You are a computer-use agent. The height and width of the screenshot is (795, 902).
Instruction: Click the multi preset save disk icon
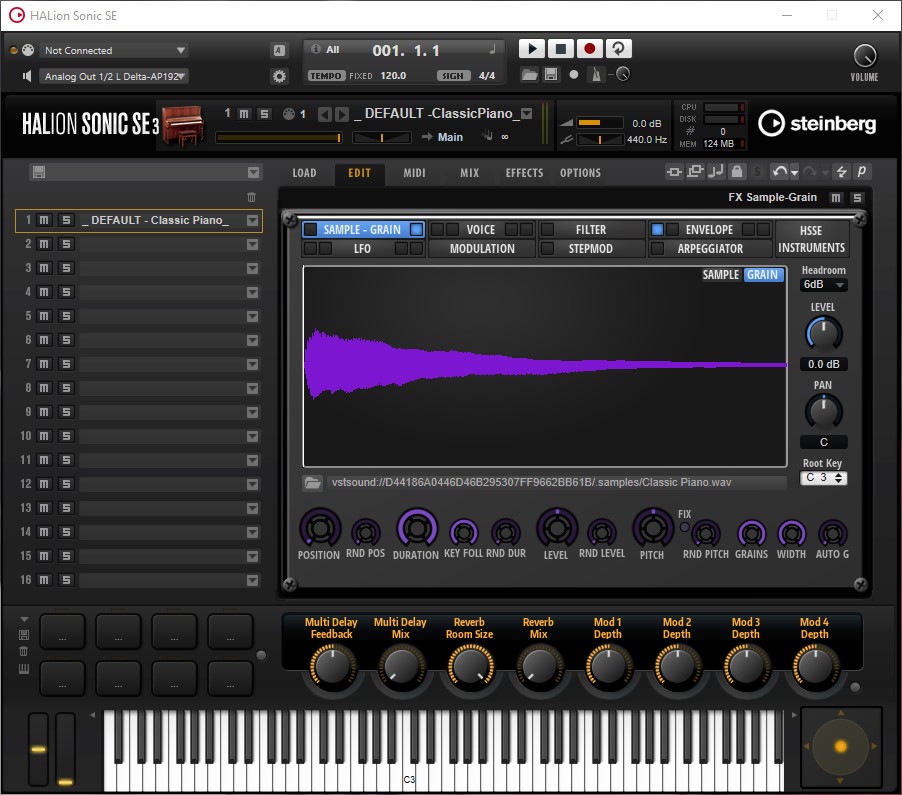pyautogui.click(x=39, y=172)
